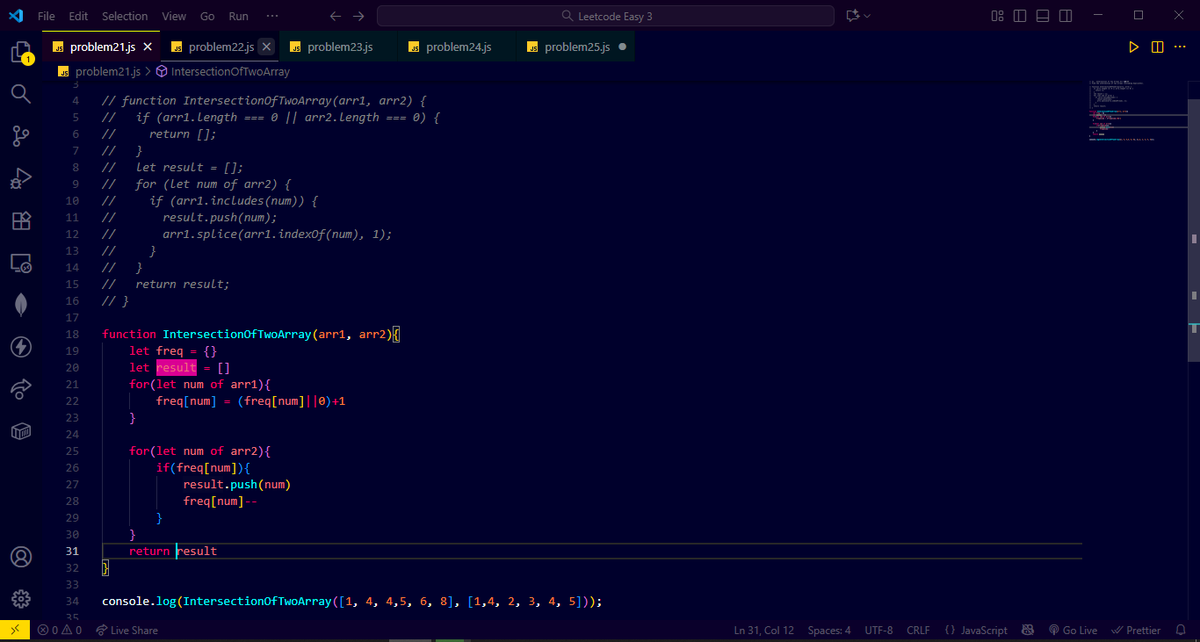Click the code minimap preview
This screenshot has height=642, width=1200.
(x=1136, y=111)
